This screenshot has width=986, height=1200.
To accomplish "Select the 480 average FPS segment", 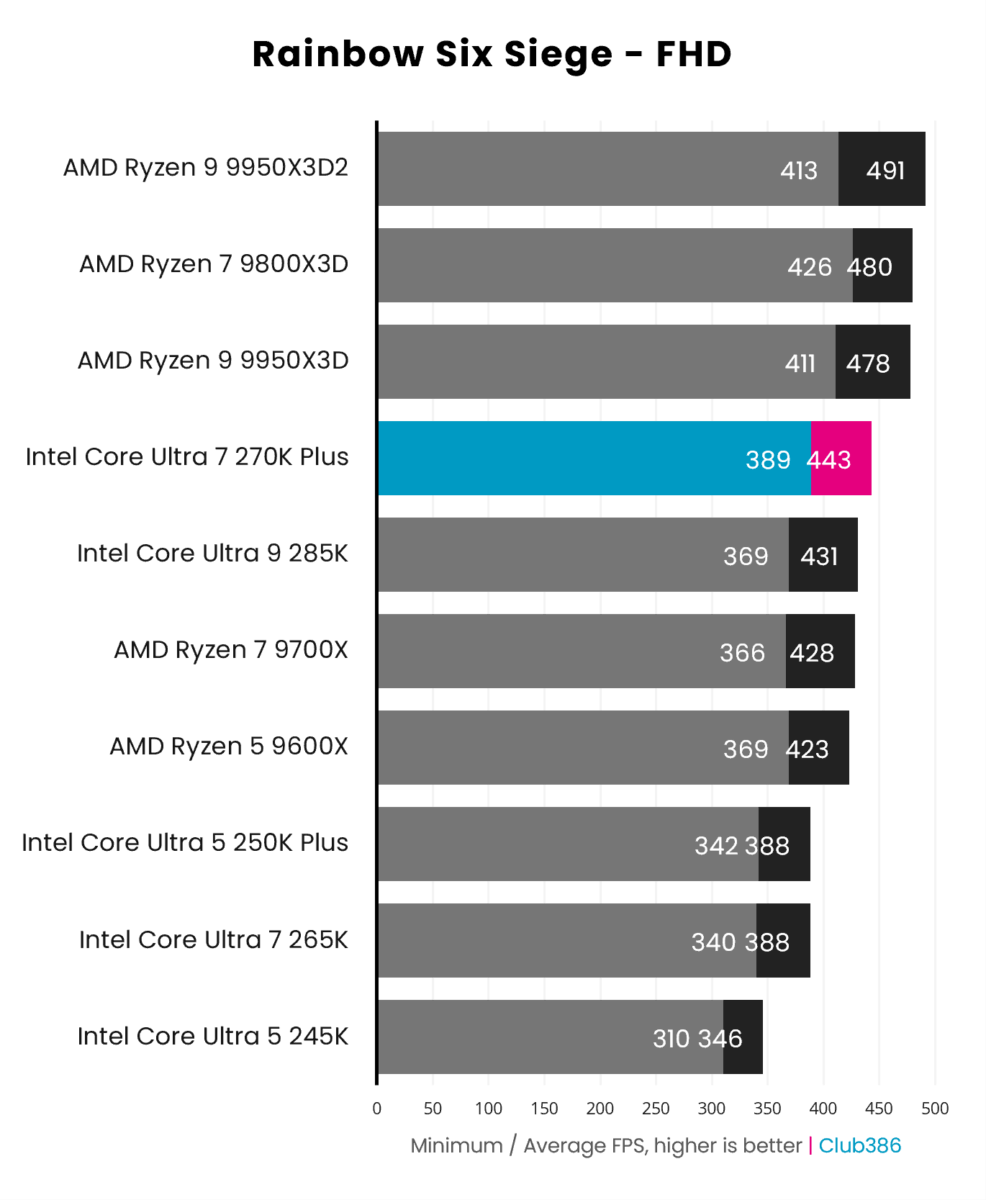I will pyautogui.click(x=883, y=265).
